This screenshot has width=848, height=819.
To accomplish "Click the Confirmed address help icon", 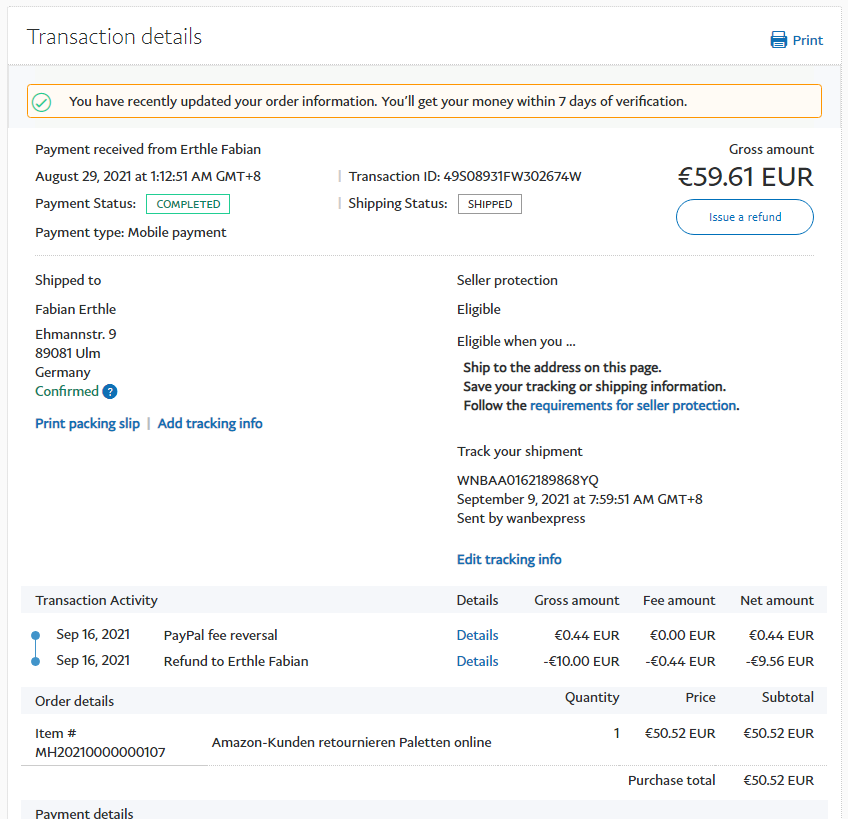I will click(x=110, y=392).
